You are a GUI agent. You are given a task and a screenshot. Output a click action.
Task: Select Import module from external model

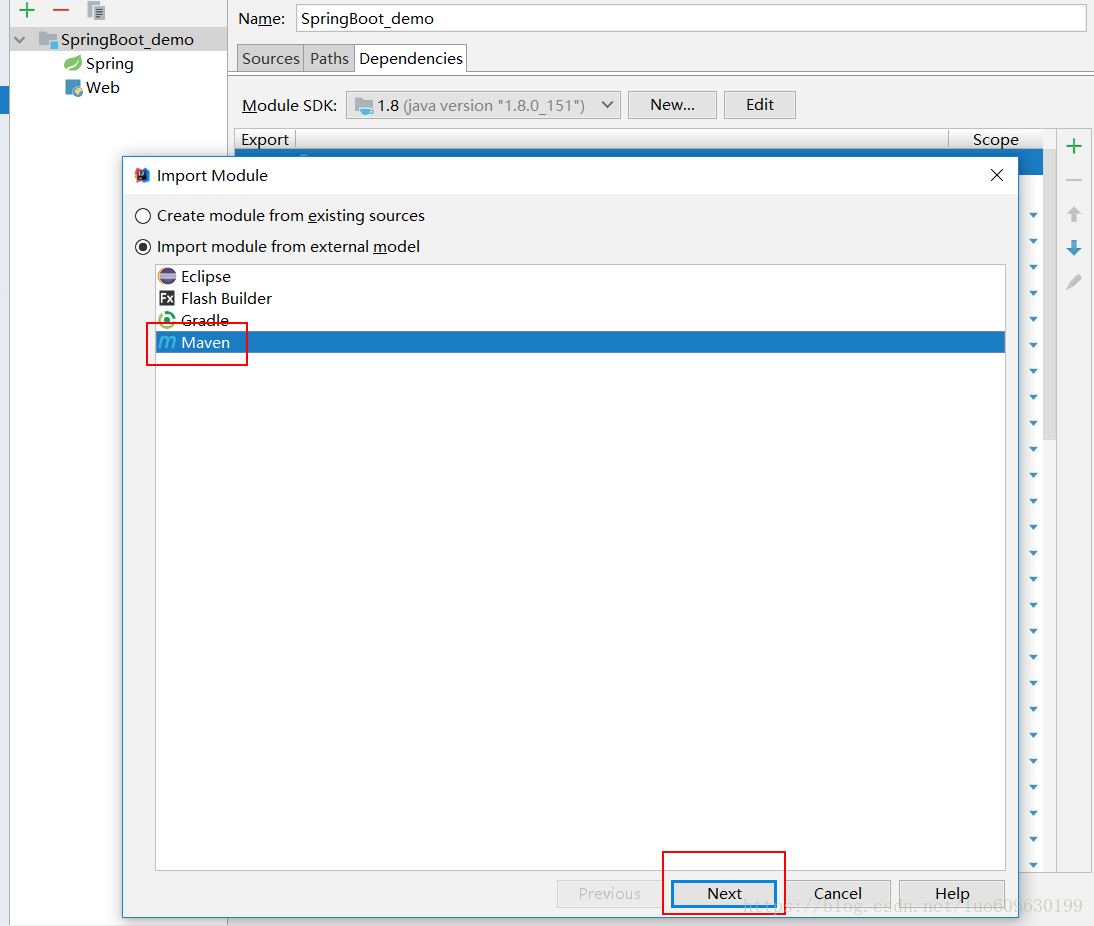tap(278, 247)
